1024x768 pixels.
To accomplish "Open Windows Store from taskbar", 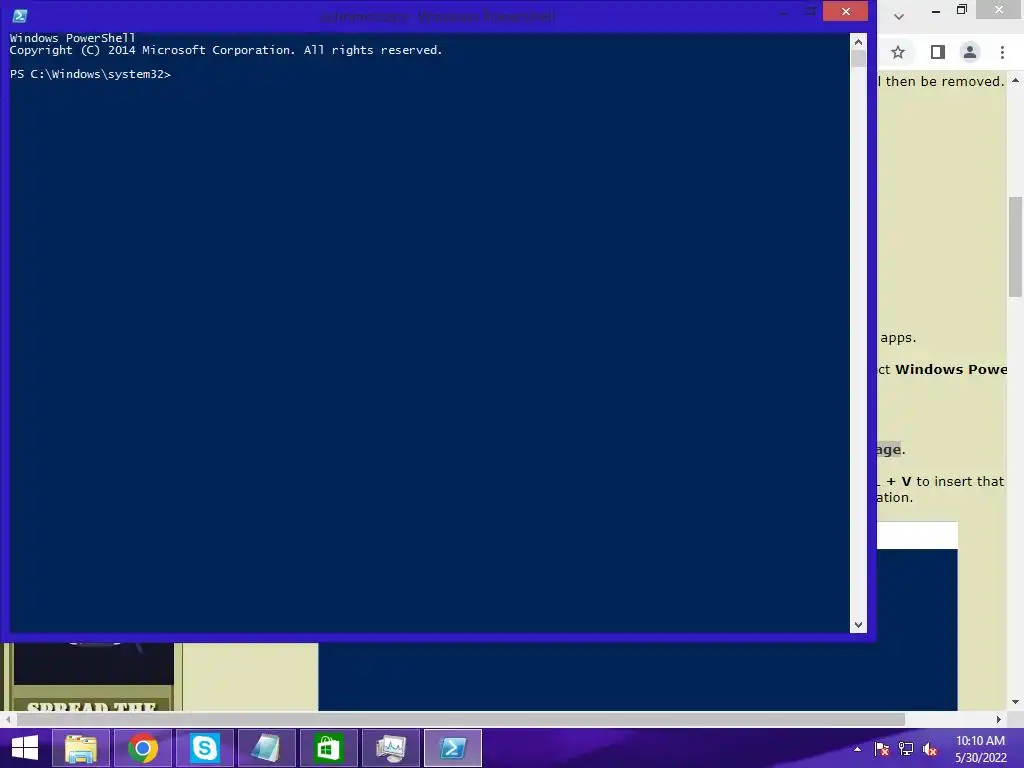I will (328, 748).
